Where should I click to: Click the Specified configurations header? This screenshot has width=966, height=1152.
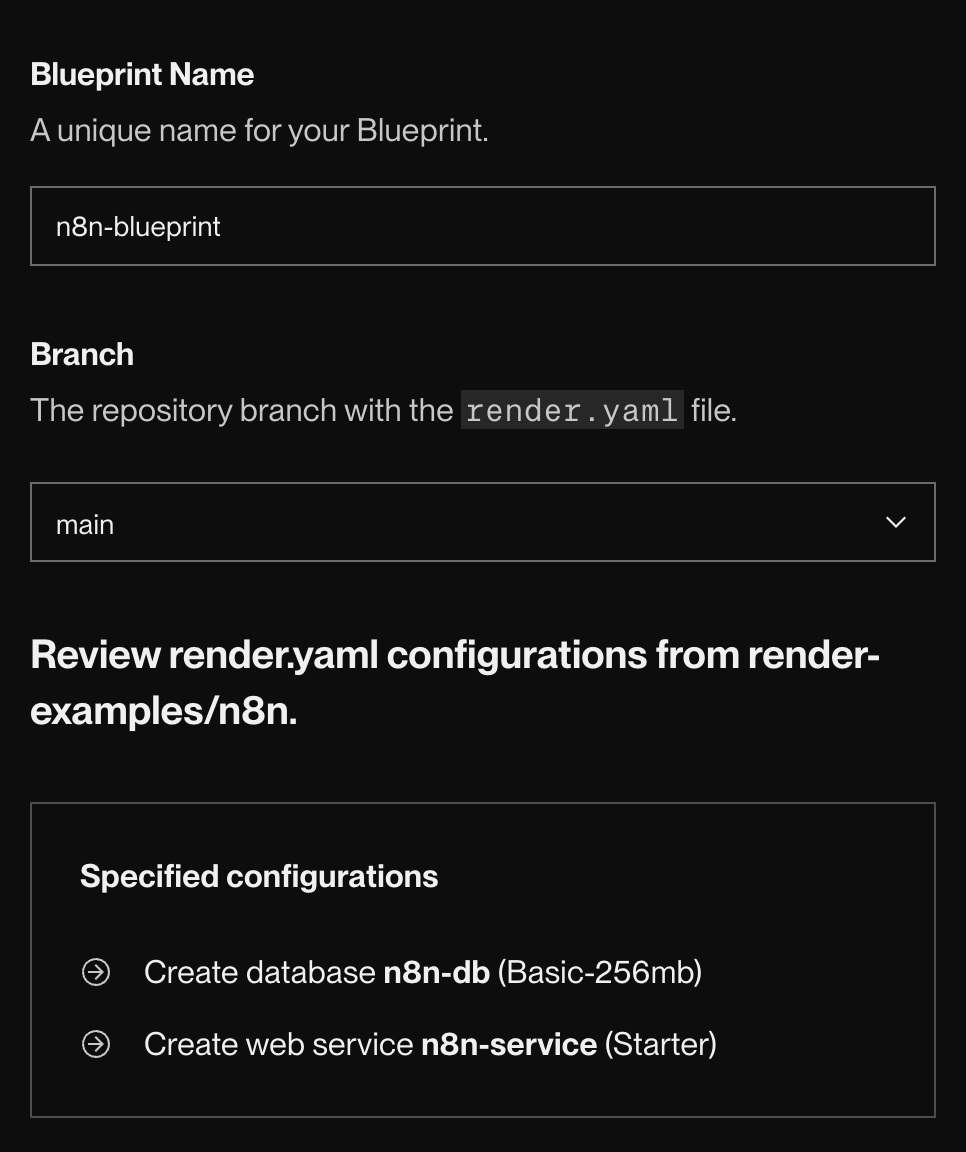(259, 876)
